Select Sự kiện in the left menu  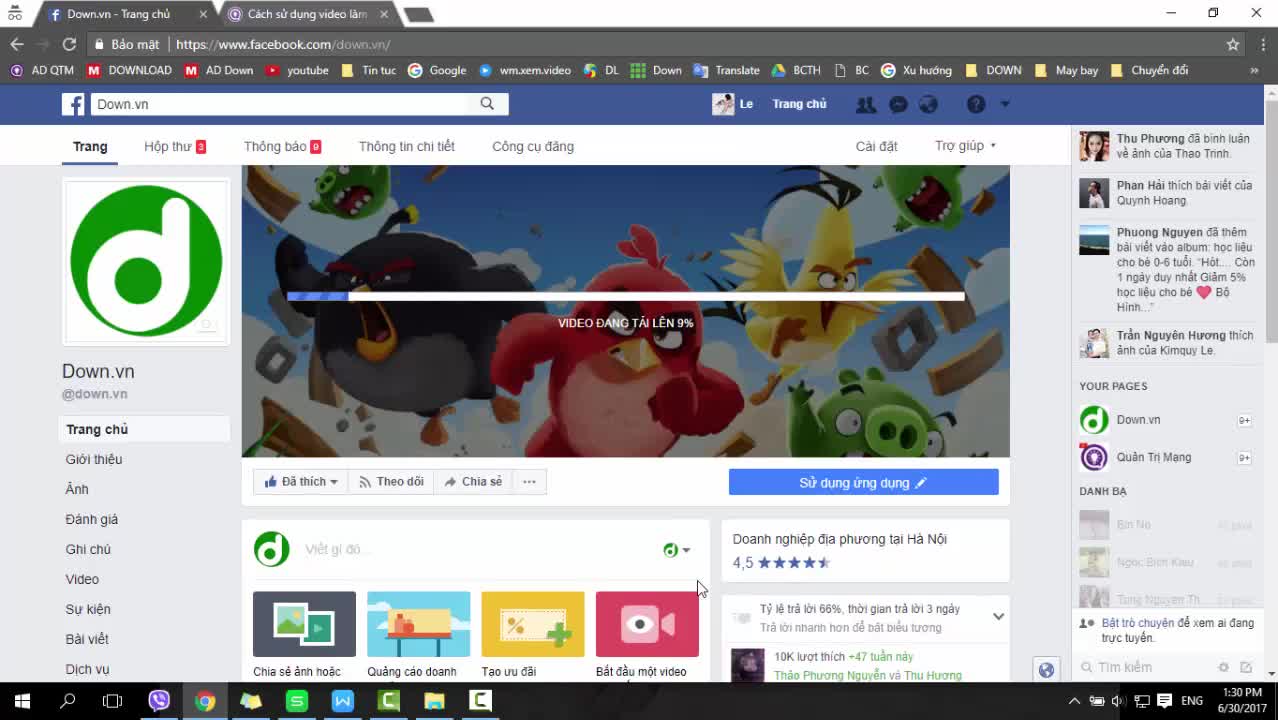[88, 609]
